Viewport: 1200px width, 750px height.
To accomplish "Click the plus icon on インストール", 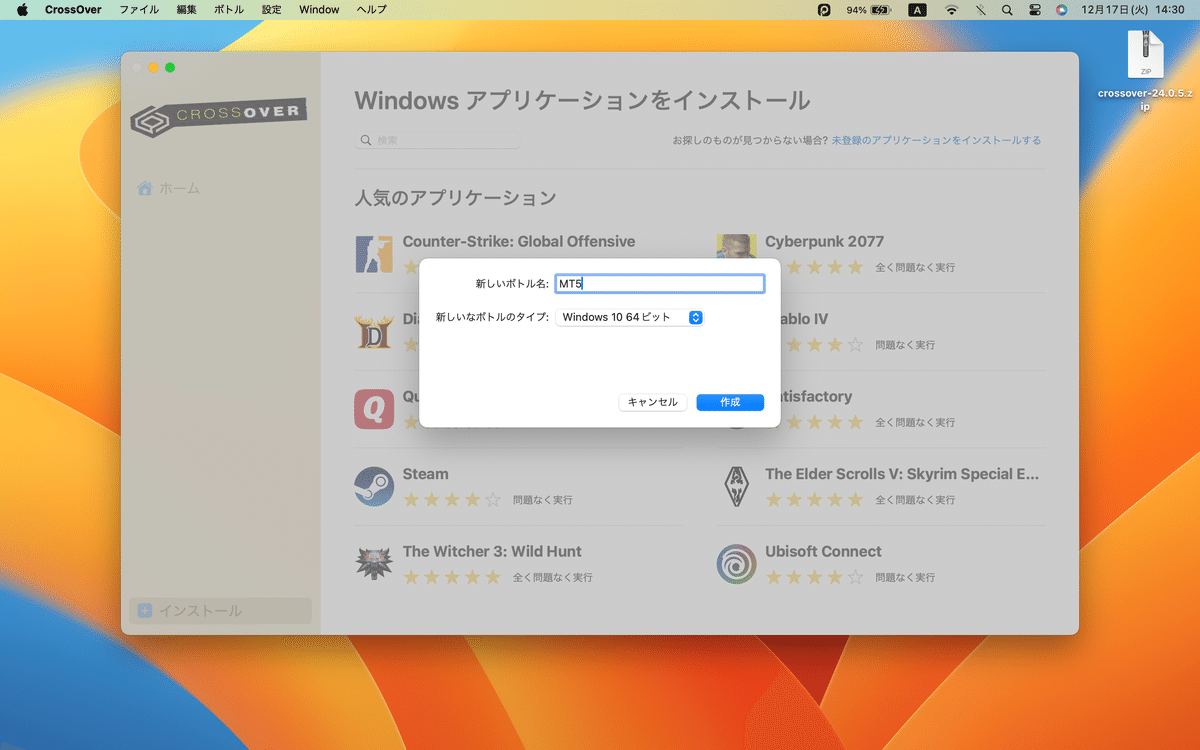I will pos(145,610).
